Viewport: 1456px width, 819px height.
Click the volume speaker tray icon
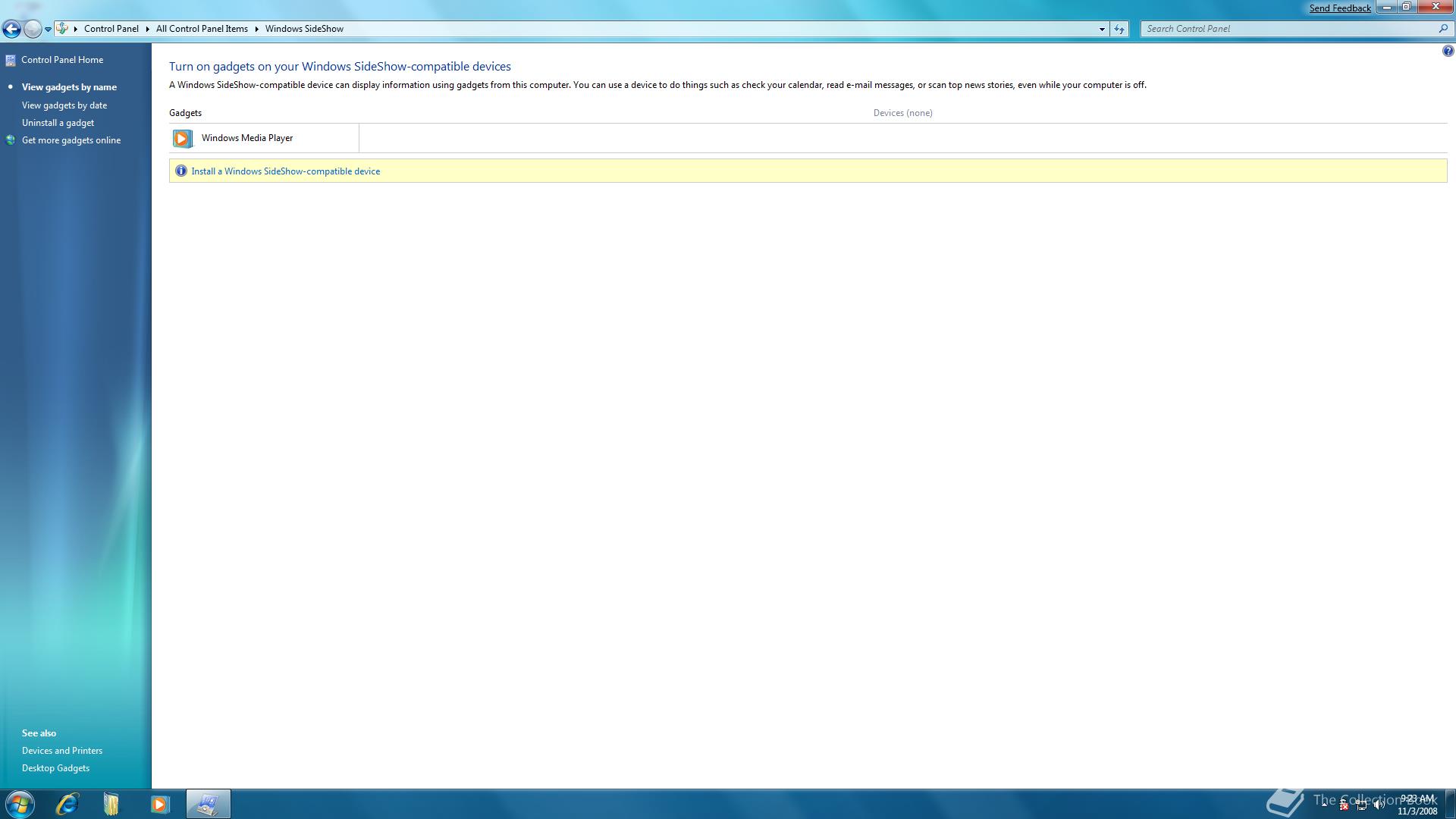point(1379,805)
